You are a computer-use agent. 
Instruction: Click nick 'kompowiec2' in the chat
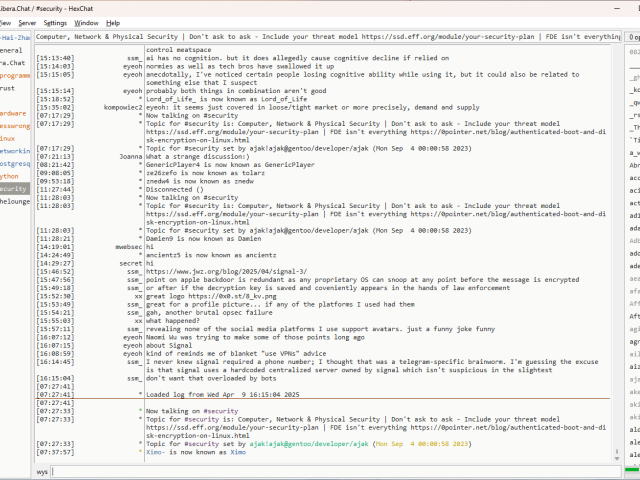pyautogui.click(x=123, y=107)
